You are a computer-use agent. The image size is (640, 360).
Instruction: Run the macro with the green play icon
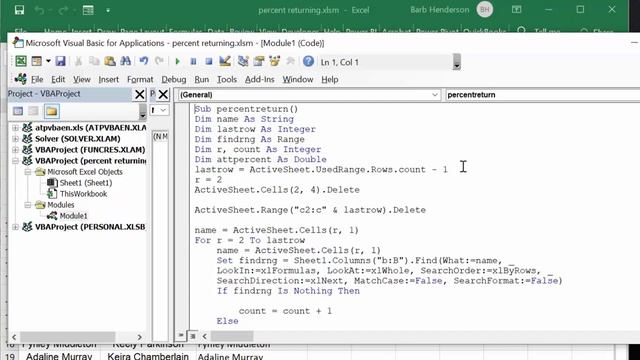tap(178, 62)
